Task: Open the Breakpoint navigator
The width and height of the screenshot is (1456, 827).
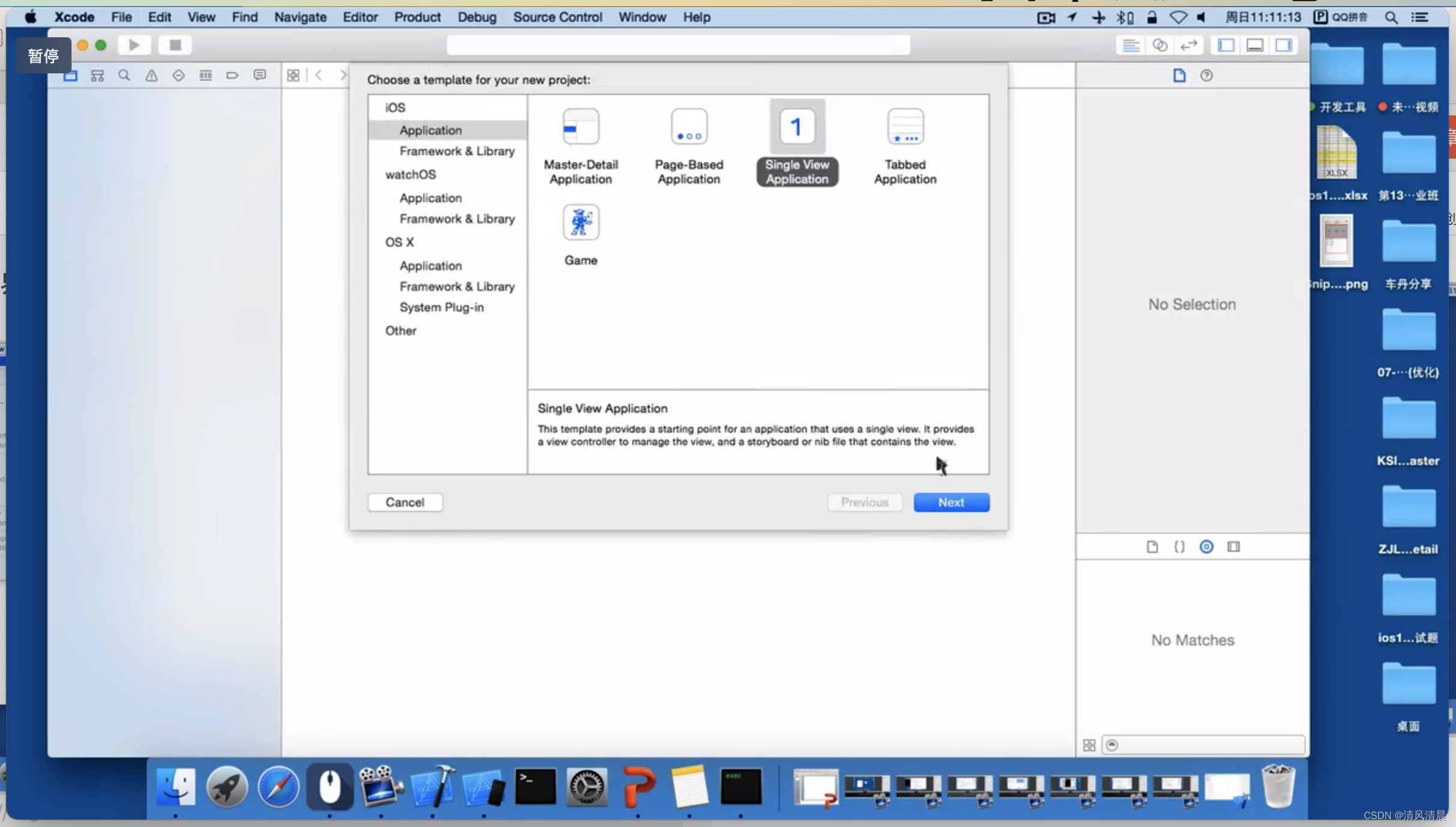Action: point(233,75)
